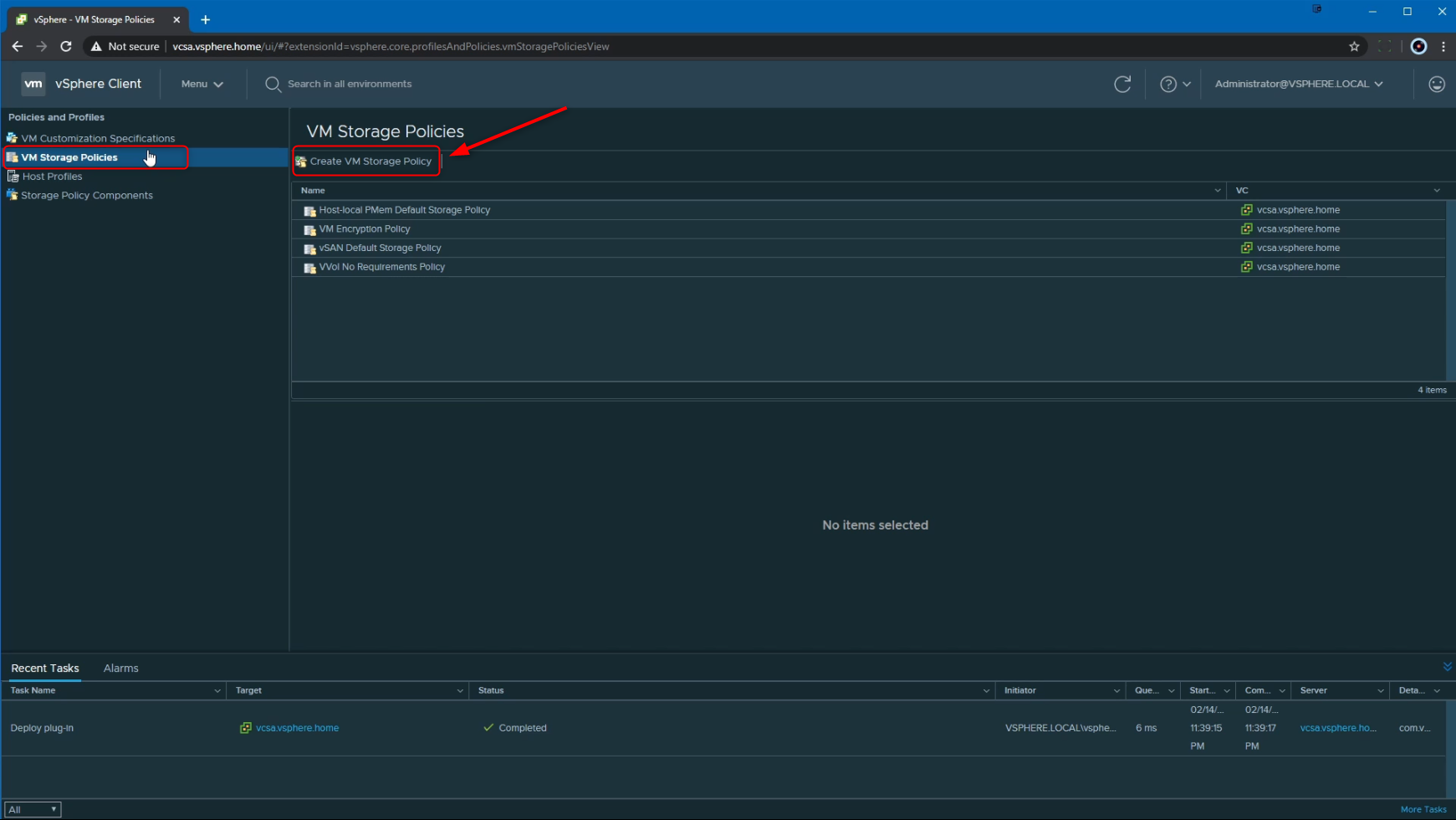Click the browser address bar URL

(x=391, y=46)
